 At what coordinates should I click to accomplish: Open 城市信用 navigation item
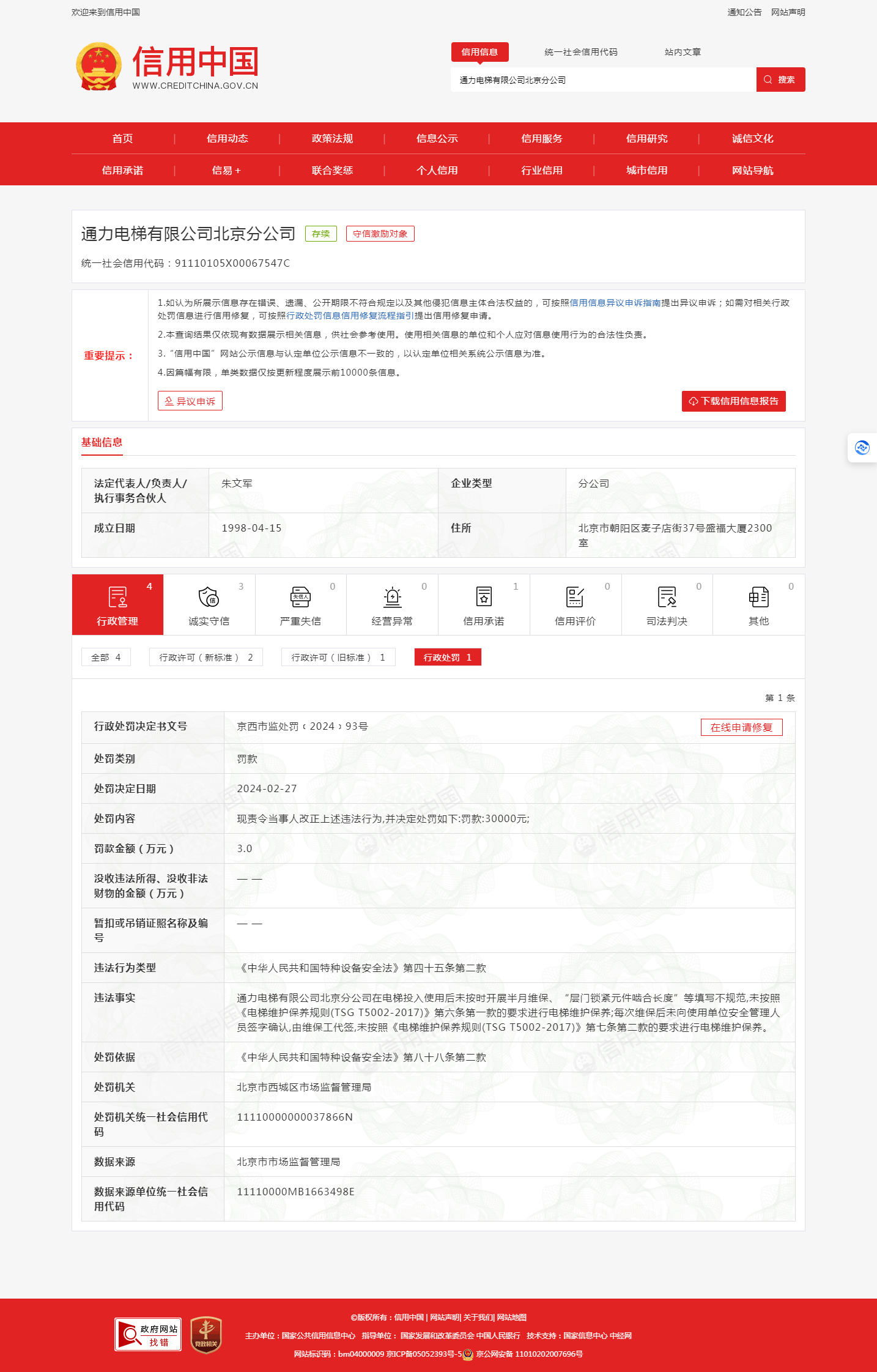click(646, 170)
